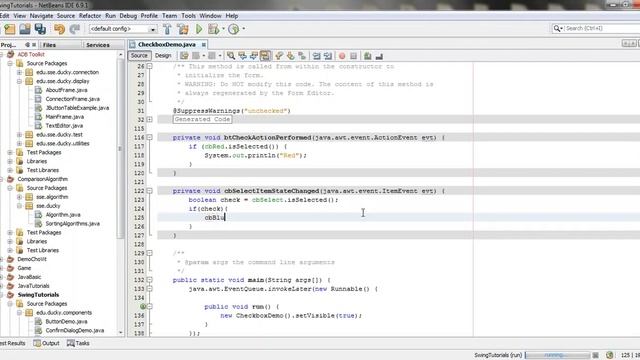Collapse the javadoc fold at line 129
640x360 pixels.
pyautogui.click(x=150, y=253)
